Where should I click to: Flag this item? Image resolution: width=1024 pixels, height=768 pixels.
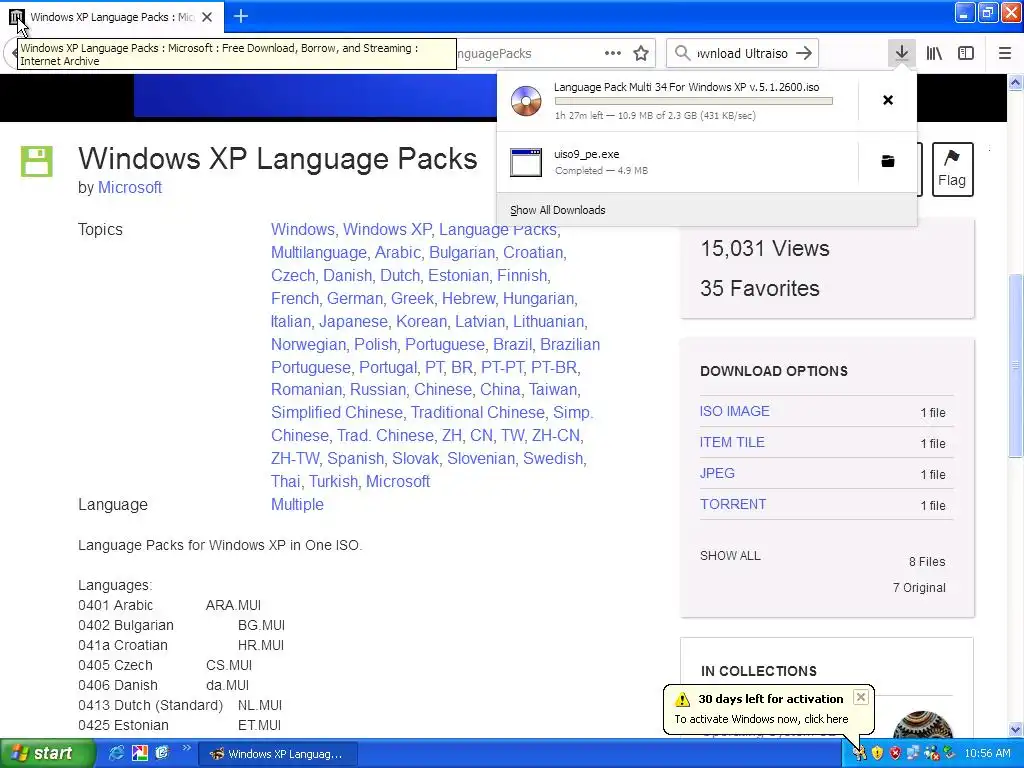[952, 169]
